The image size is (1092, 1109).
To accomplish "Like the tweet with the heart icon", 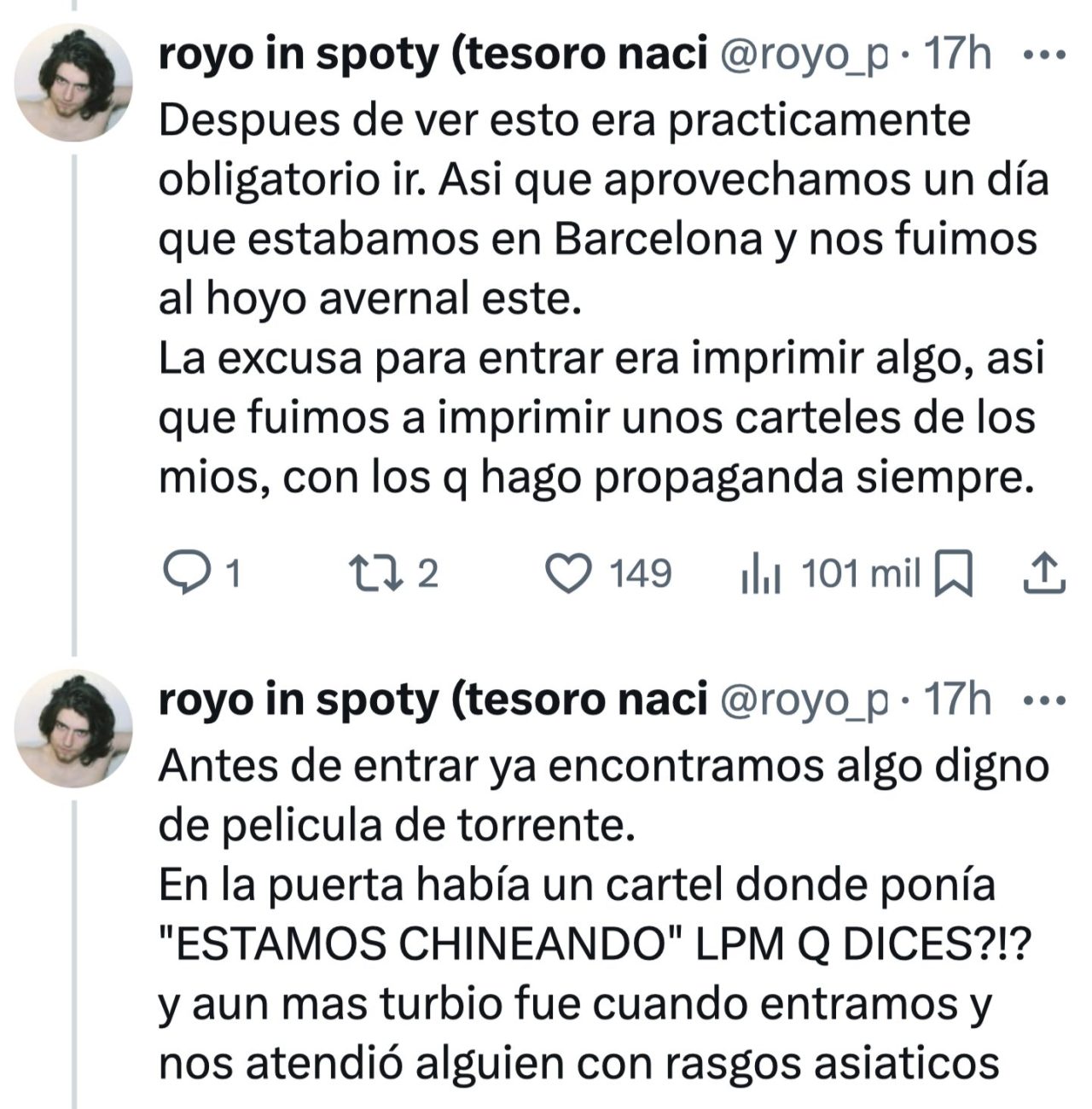I will tap(568, 574).
